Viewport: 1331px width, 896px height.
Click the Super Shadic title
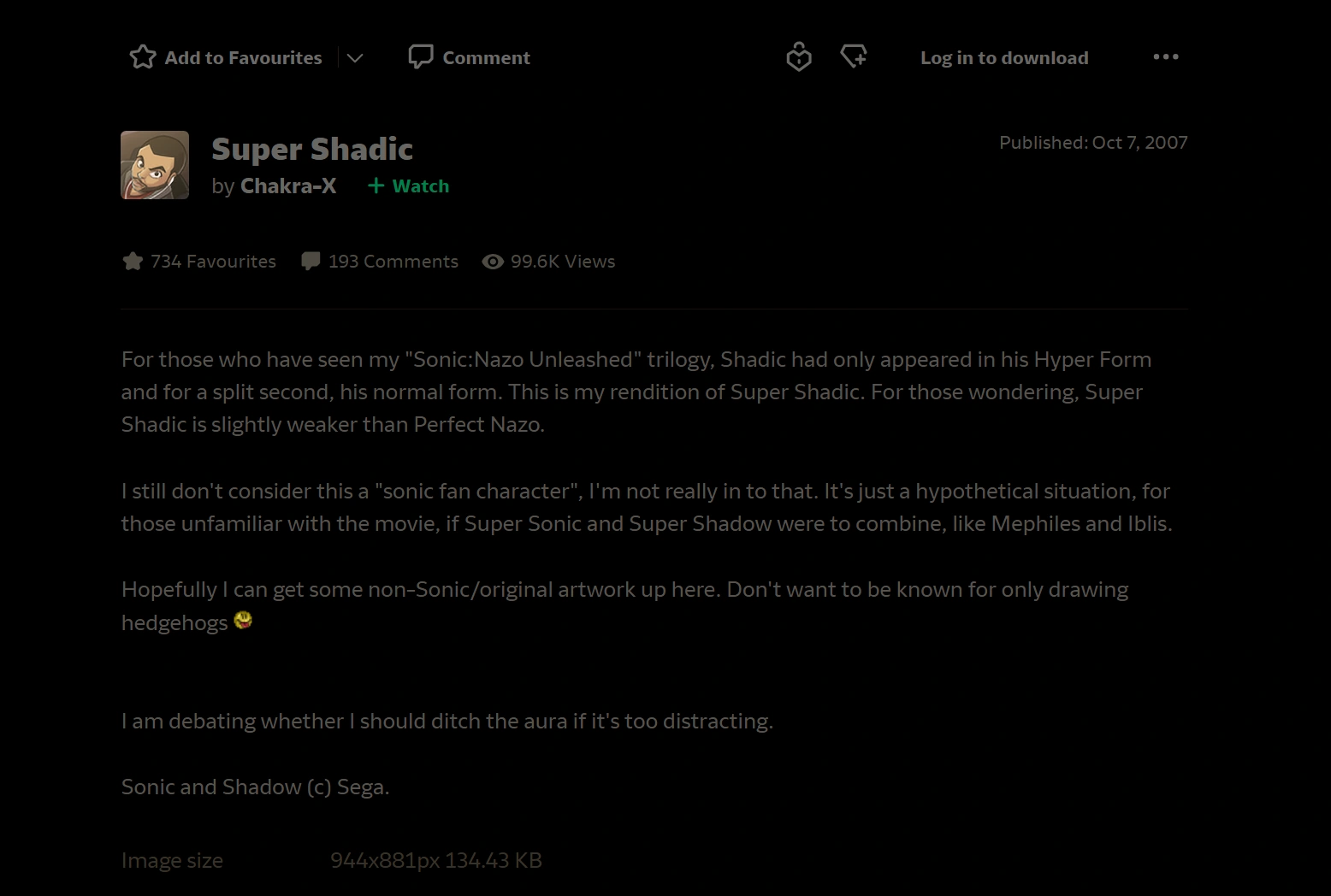point(312,150)
